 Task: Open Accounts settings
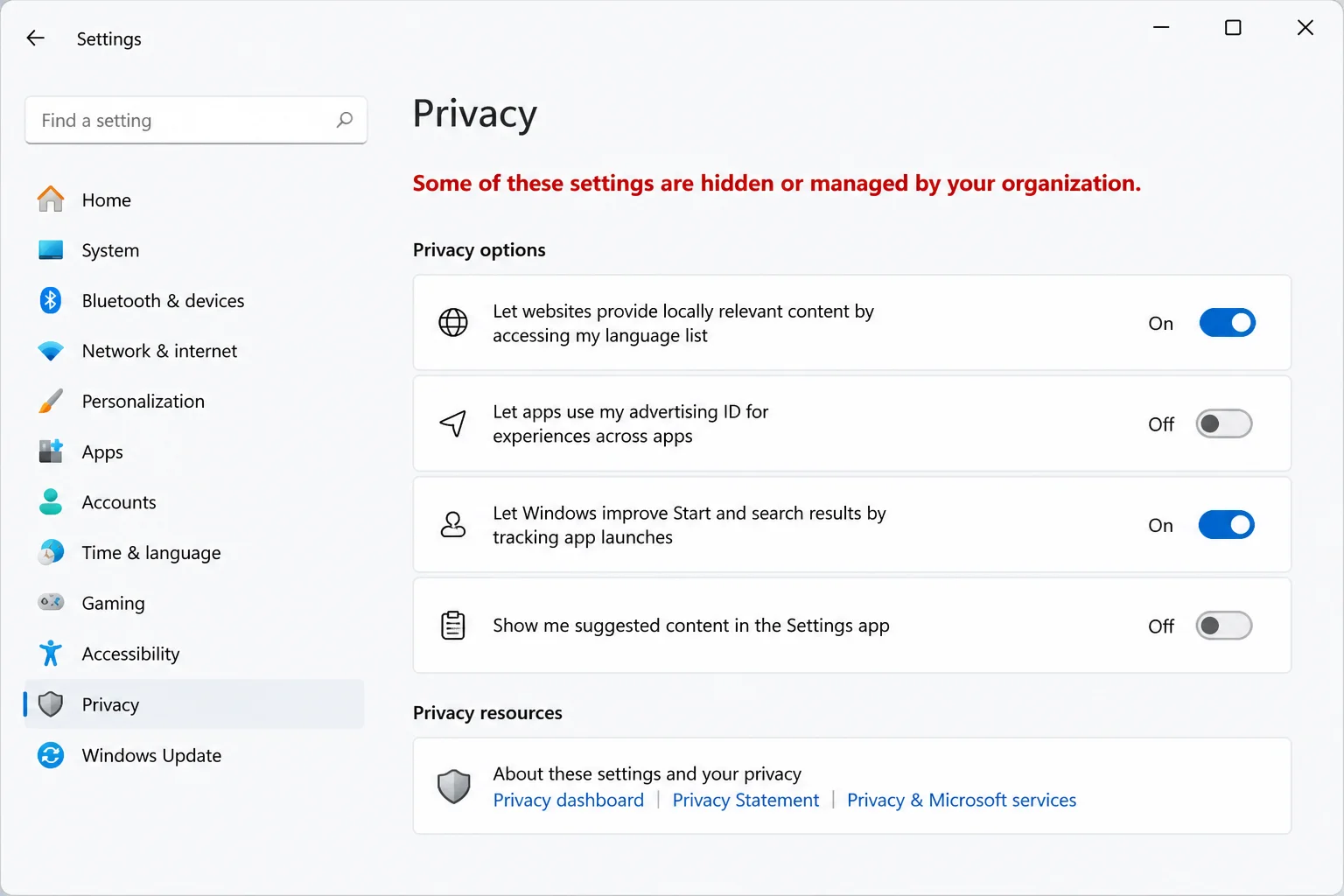194,502
